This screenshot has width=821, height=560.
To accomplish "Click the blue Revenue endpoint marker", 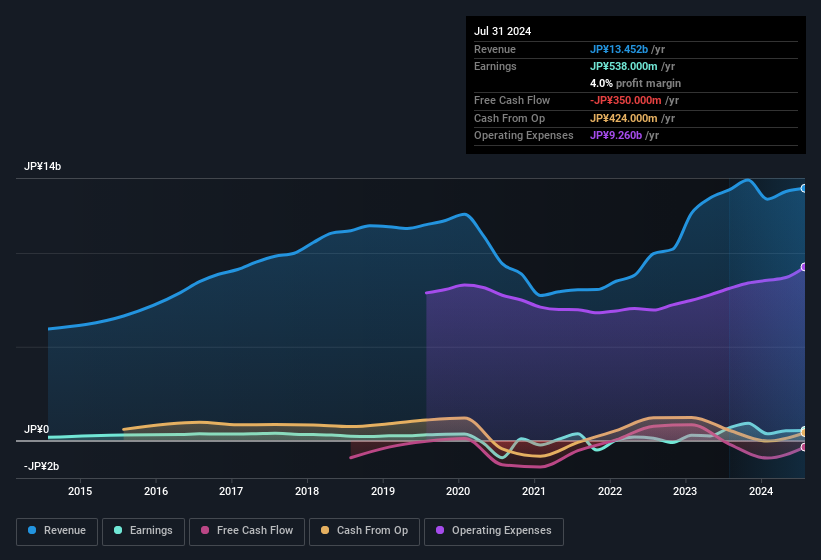I will pos(804,188).
